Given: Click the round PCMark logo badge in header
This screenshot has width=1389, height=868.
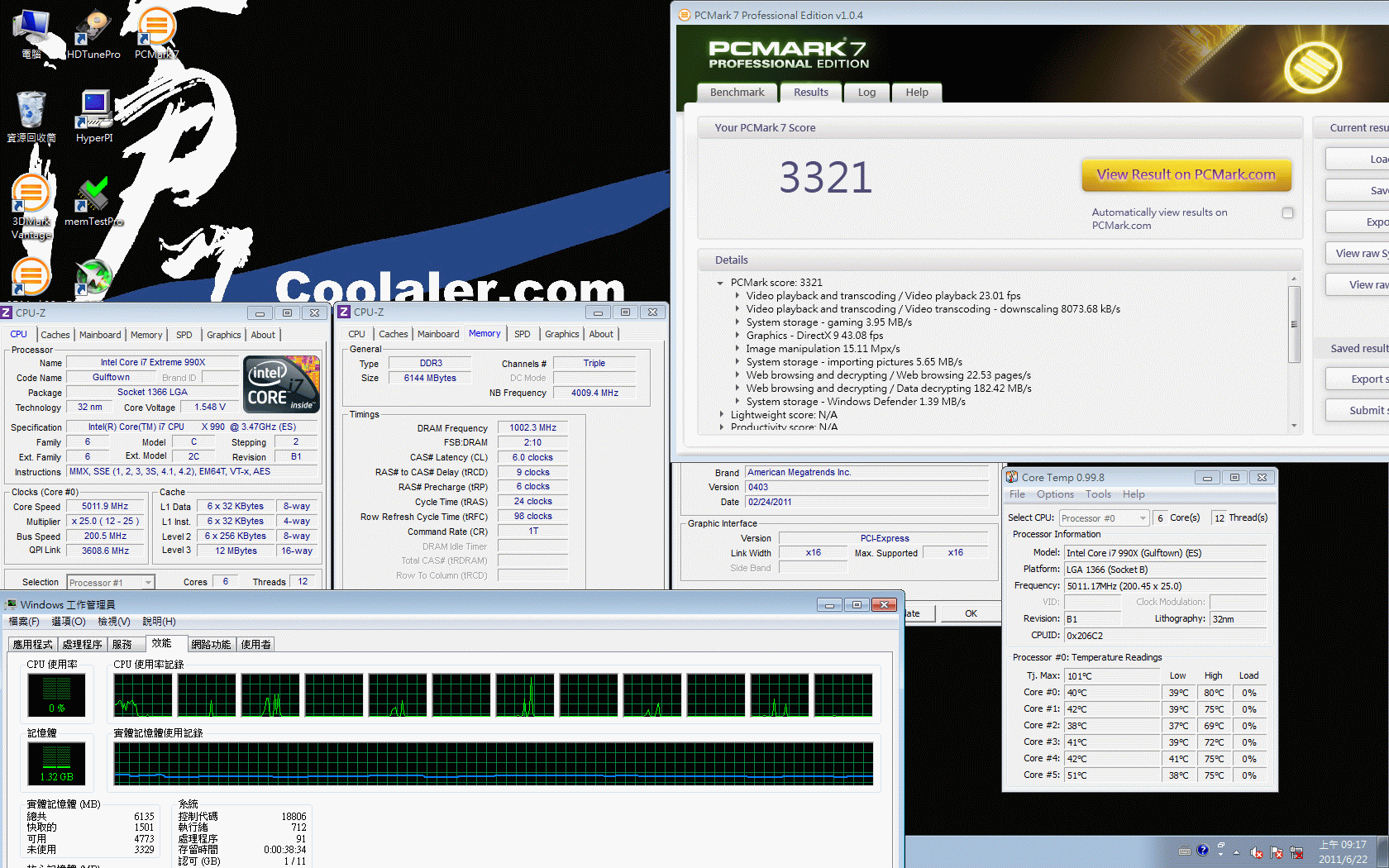Looking at the screenshot, I should coord(1313,66).
